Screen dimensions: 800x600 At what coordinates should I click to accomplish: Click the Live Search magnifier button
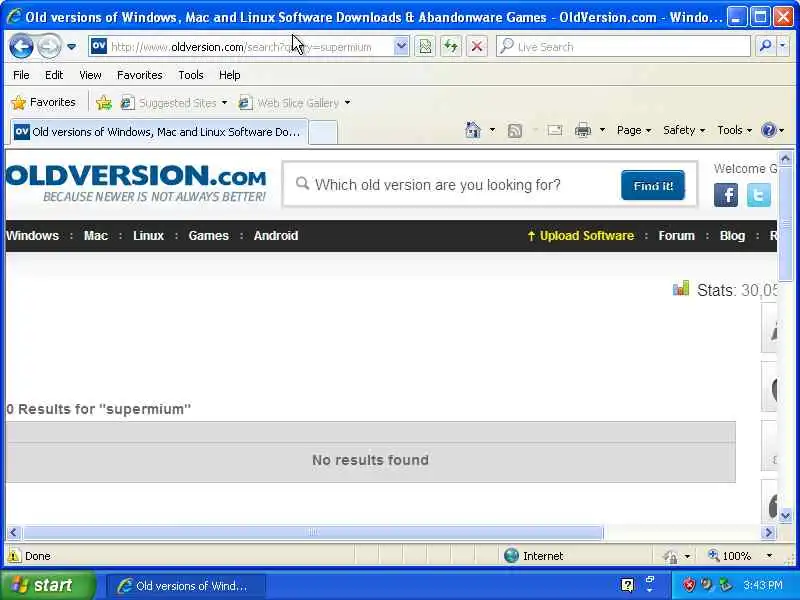click(x=765, y=46)
